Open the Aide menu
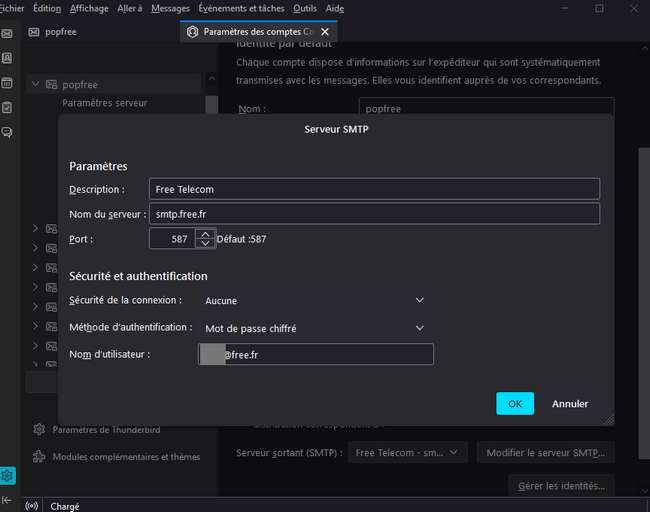This screenshot has height=512, width=650. click(x=335, y=8)
